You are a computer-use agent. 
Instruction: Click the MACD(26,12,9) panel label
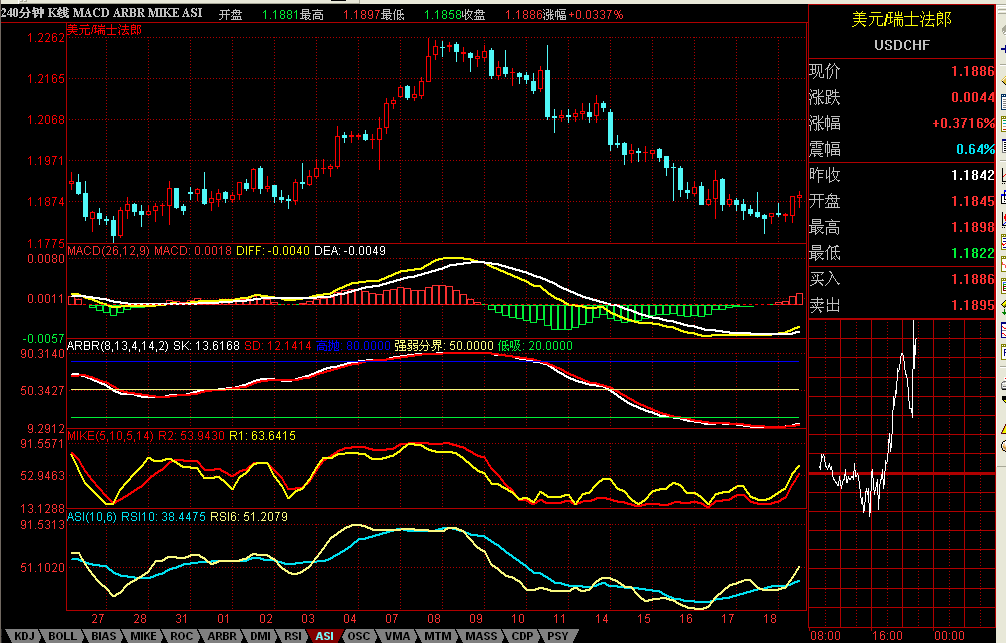pyautogui.click(x=108, y=251)
